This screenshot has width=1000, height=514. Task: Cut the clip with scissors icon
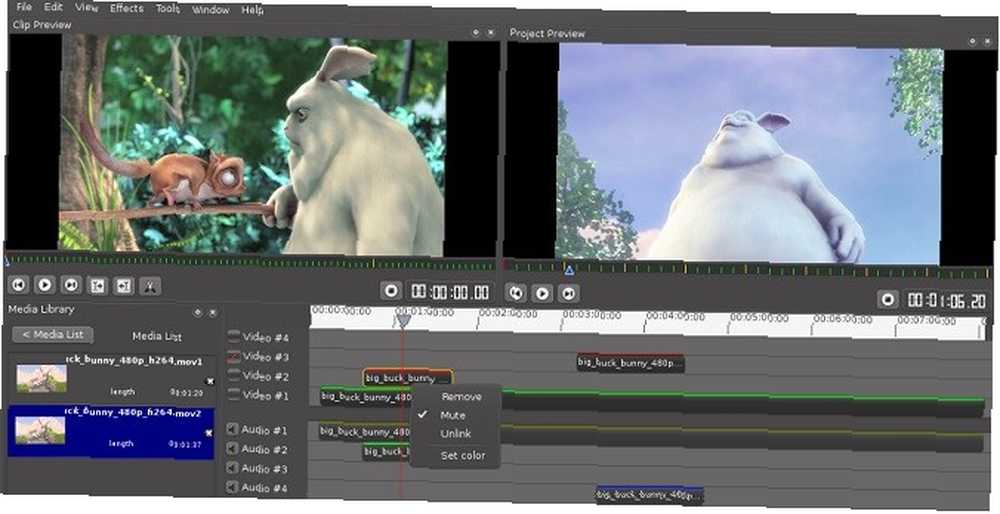[x=150, y=286]
